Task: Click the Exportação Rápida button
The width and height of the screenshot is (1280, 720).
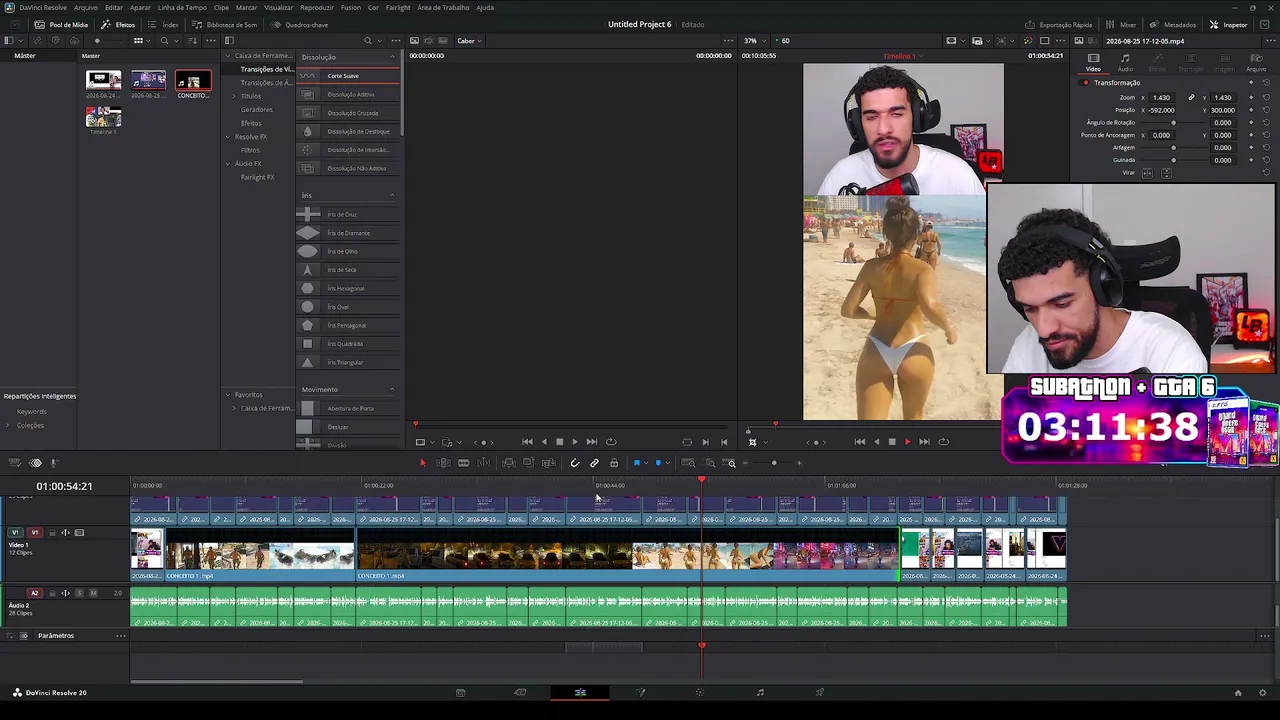Action: tap(1059, 24)
